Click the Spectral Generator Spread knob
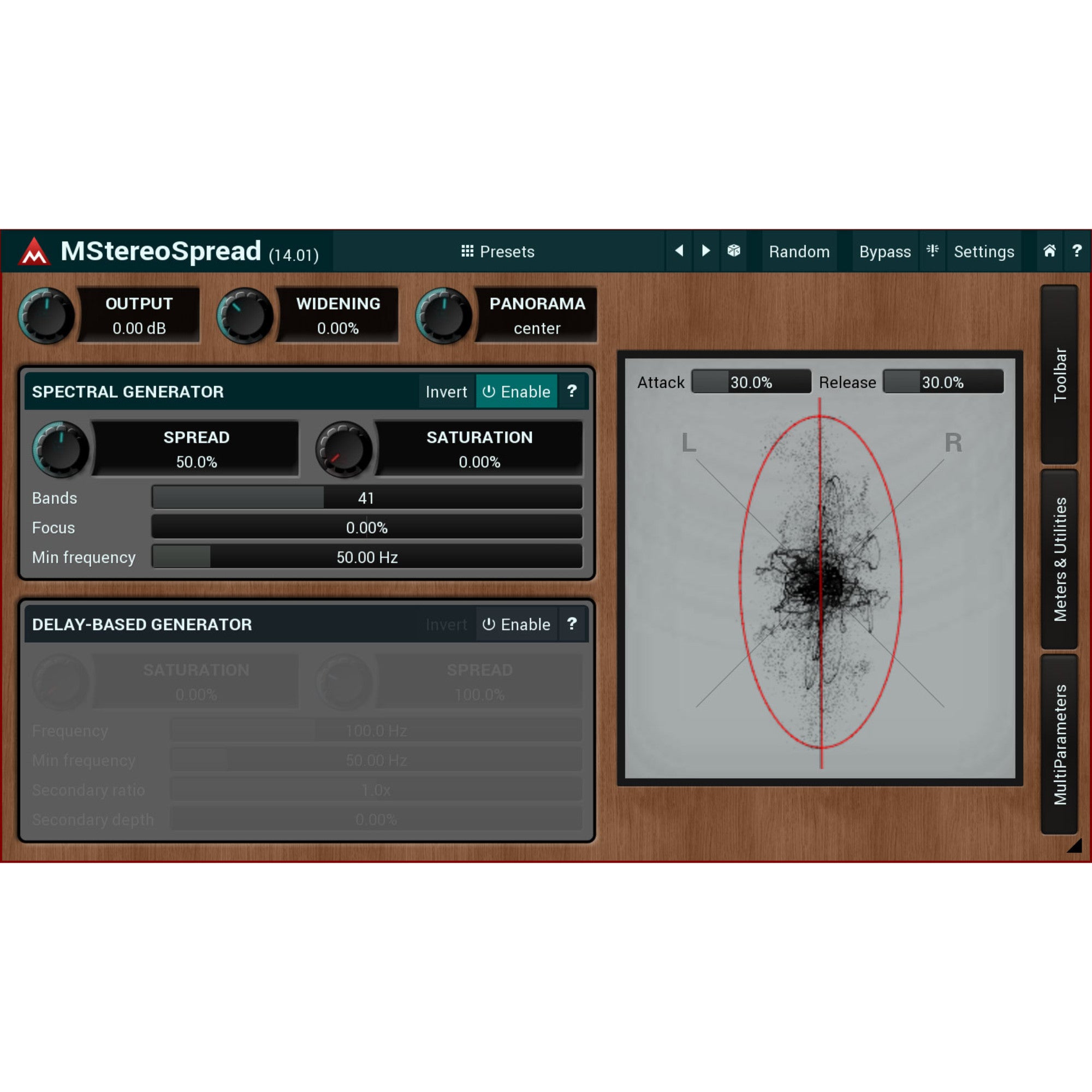 click(61, 449)
